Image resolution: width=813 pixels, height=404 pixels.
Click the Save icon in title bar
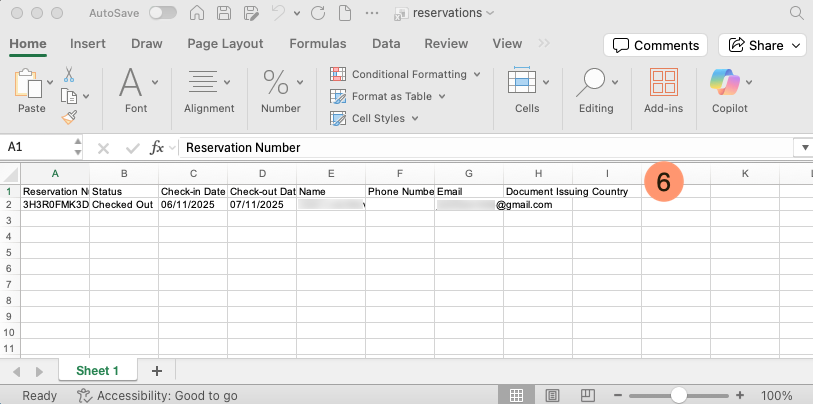tap(224, 13)
